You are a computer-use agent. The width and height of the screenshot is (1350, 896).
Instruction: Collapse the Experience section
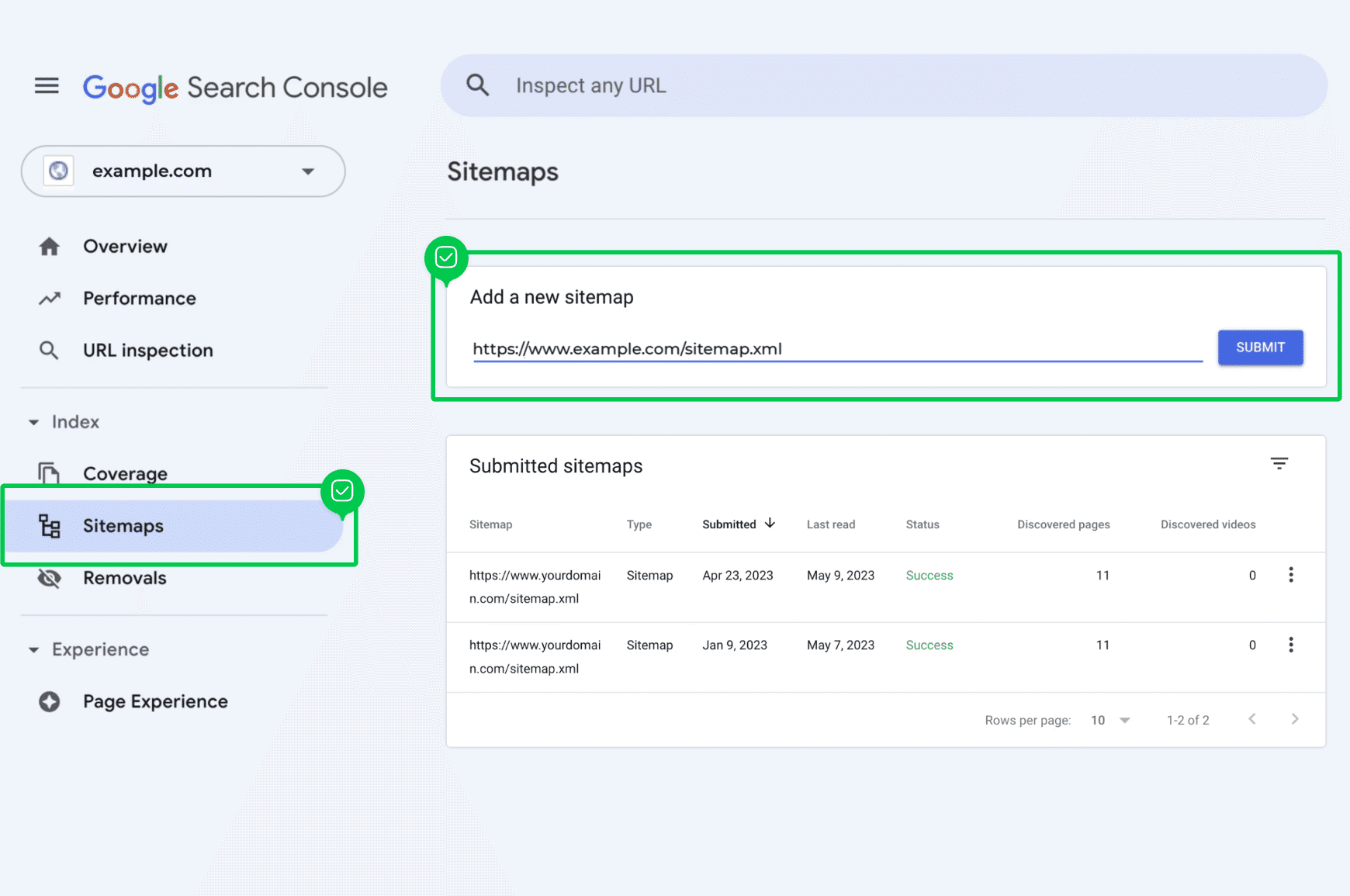[34, 650]
